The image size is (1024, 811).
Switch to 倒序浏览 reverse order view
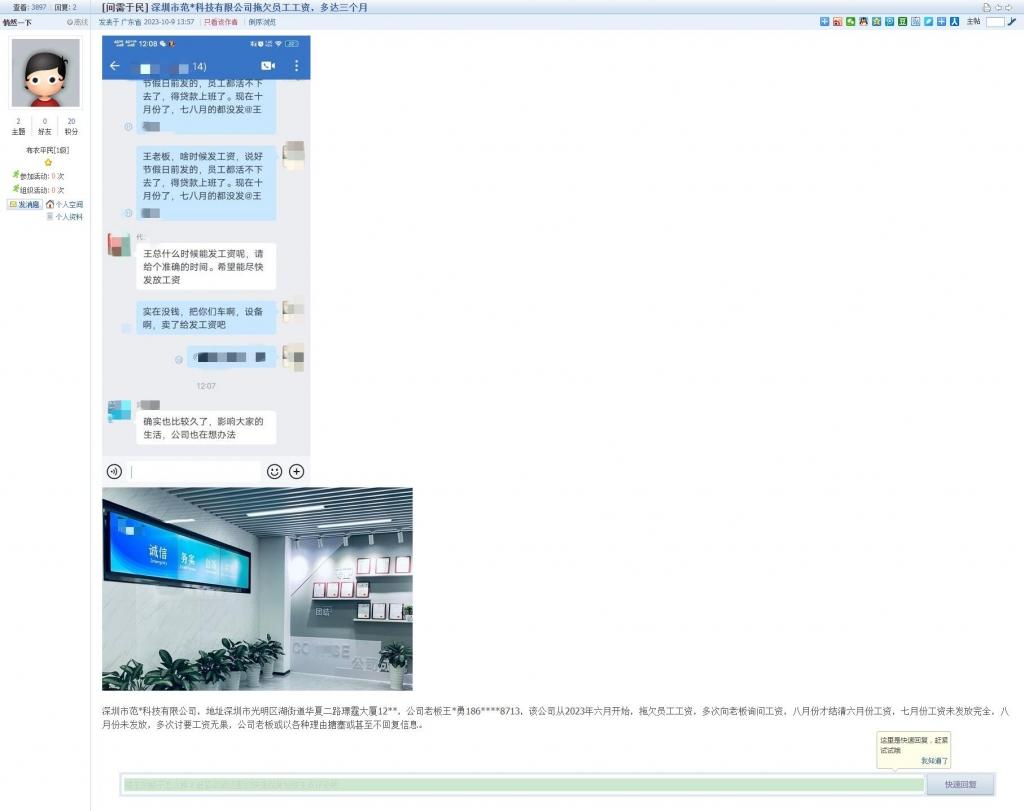coord(262,21)
